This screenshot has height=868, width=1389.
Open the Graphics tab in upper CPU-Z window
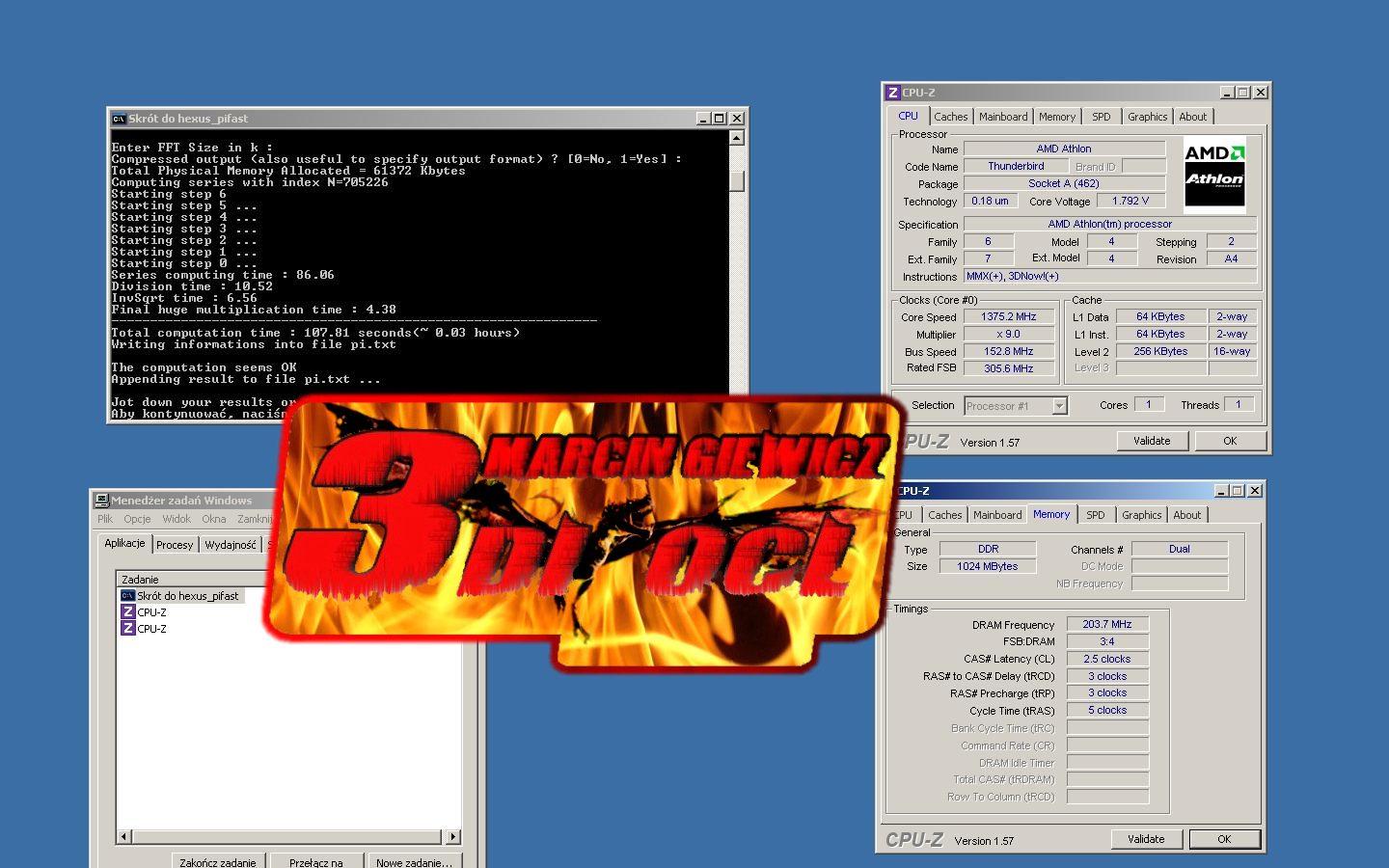(1148, 117)
